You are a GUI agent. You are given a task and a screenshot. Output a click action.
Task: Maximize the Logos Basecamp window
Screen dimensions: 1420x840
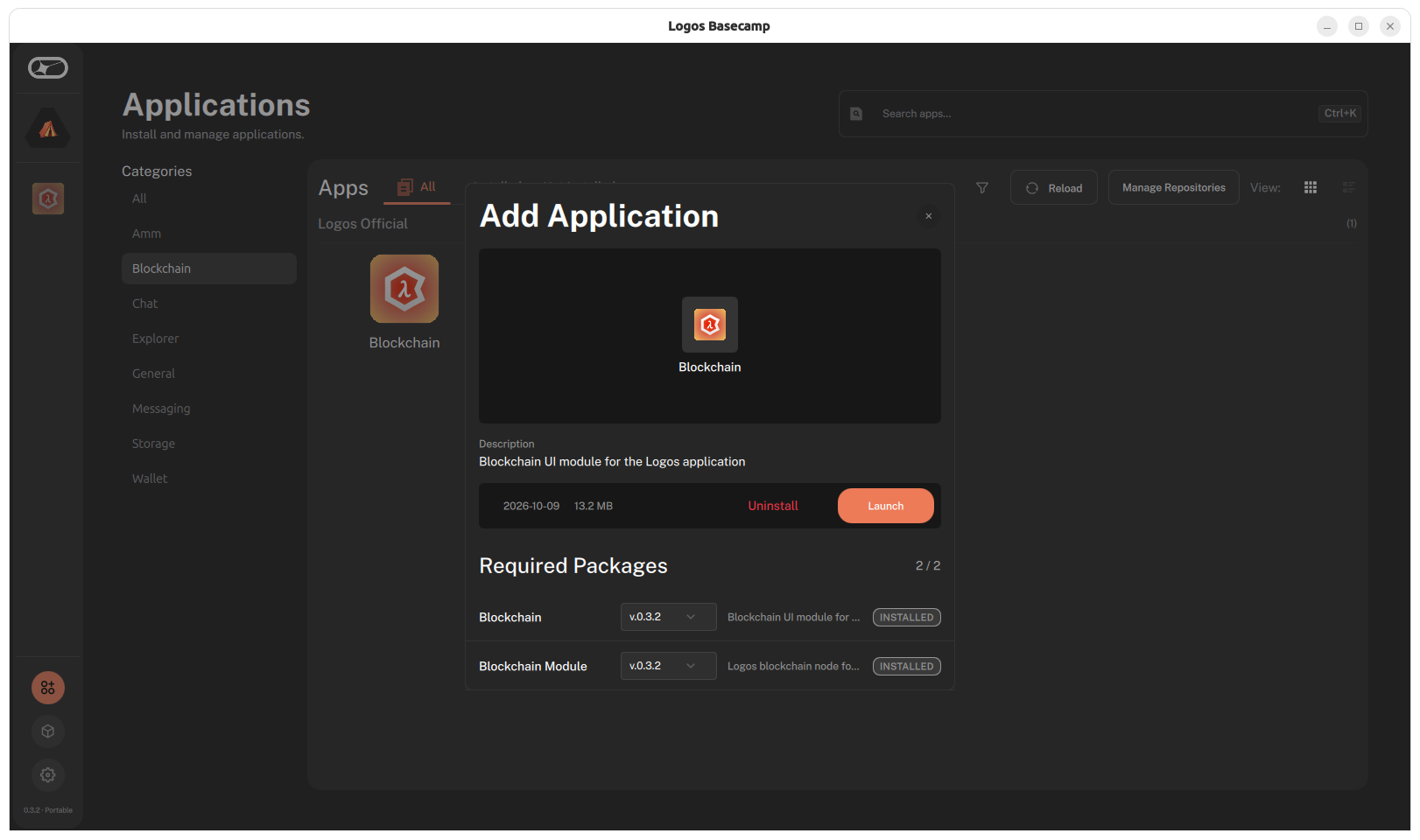tap(1359, 26)
